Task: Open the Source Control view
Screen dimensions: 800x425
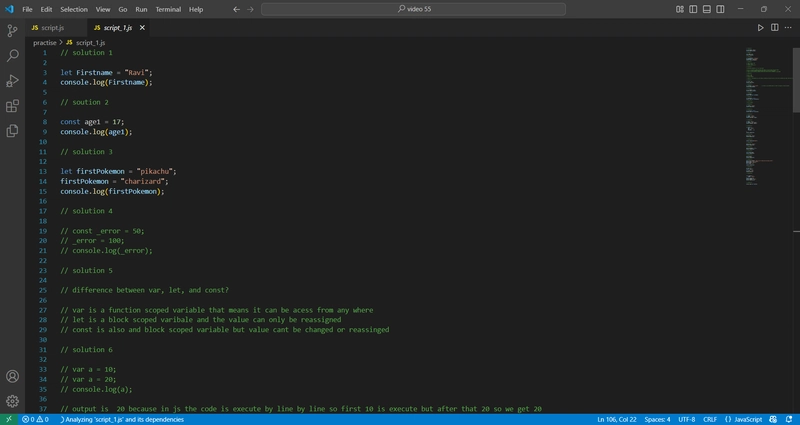Action: 12,31
